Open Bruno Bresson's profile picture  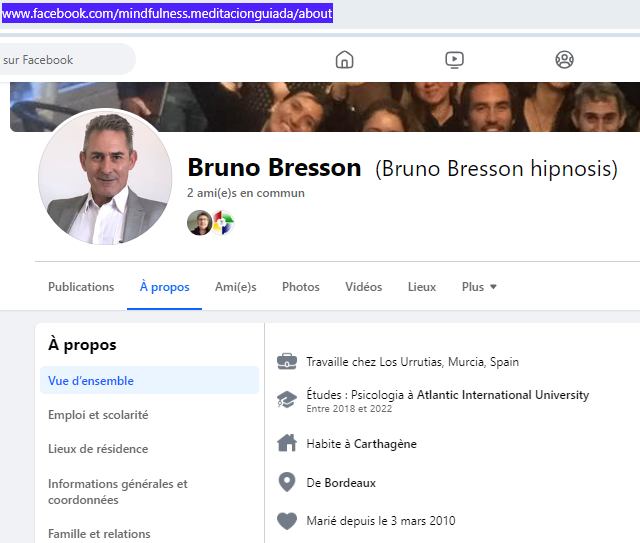[x=105, y=177]
